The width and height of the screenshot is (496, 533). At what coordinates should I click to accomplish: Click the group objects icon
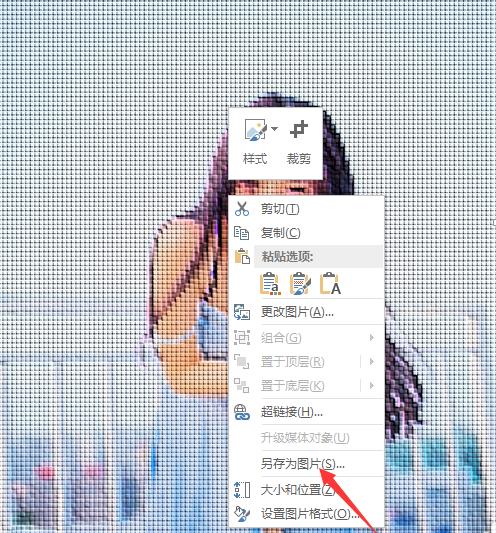click(242, 338)
